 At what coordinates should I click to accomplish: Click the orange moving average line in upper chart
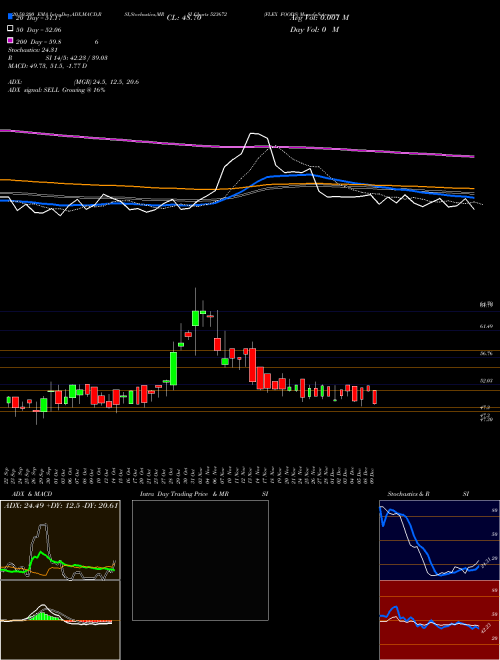237,186
